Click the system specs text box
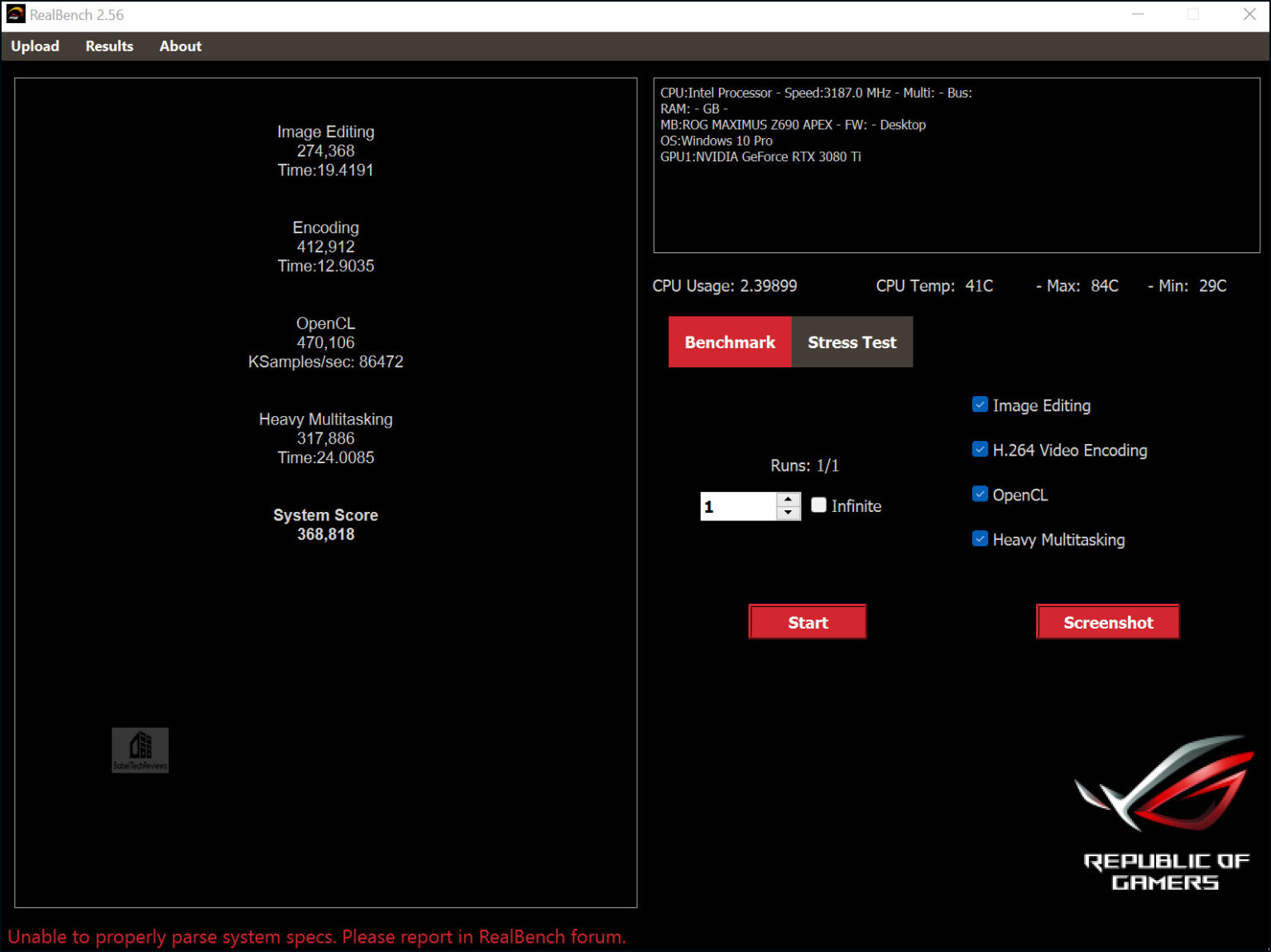 [x=957, y=165]
